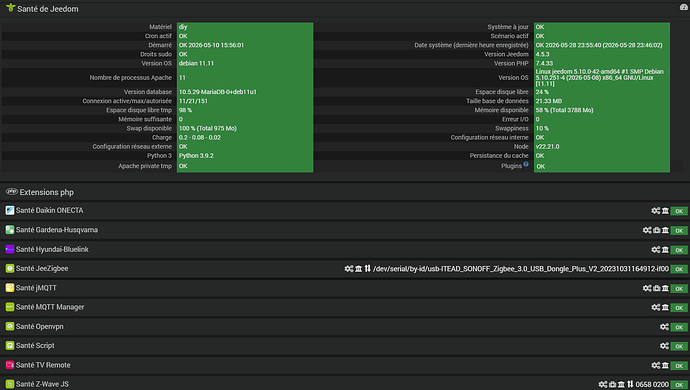Click the TV Remote pink plugin logo
This screenshot has height=390, width=690.
[10, 365]
